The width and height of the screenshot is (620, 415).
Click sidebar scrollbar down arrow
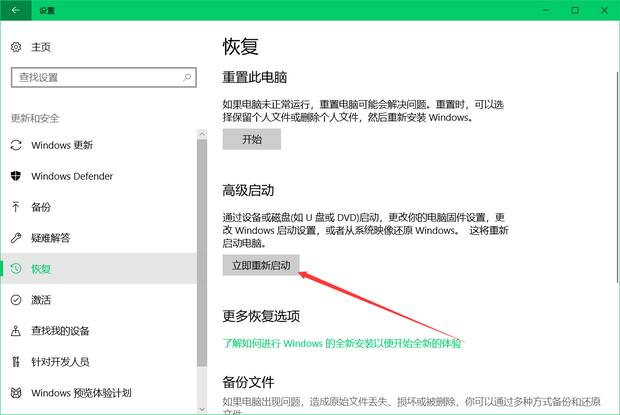click(202, 409)
